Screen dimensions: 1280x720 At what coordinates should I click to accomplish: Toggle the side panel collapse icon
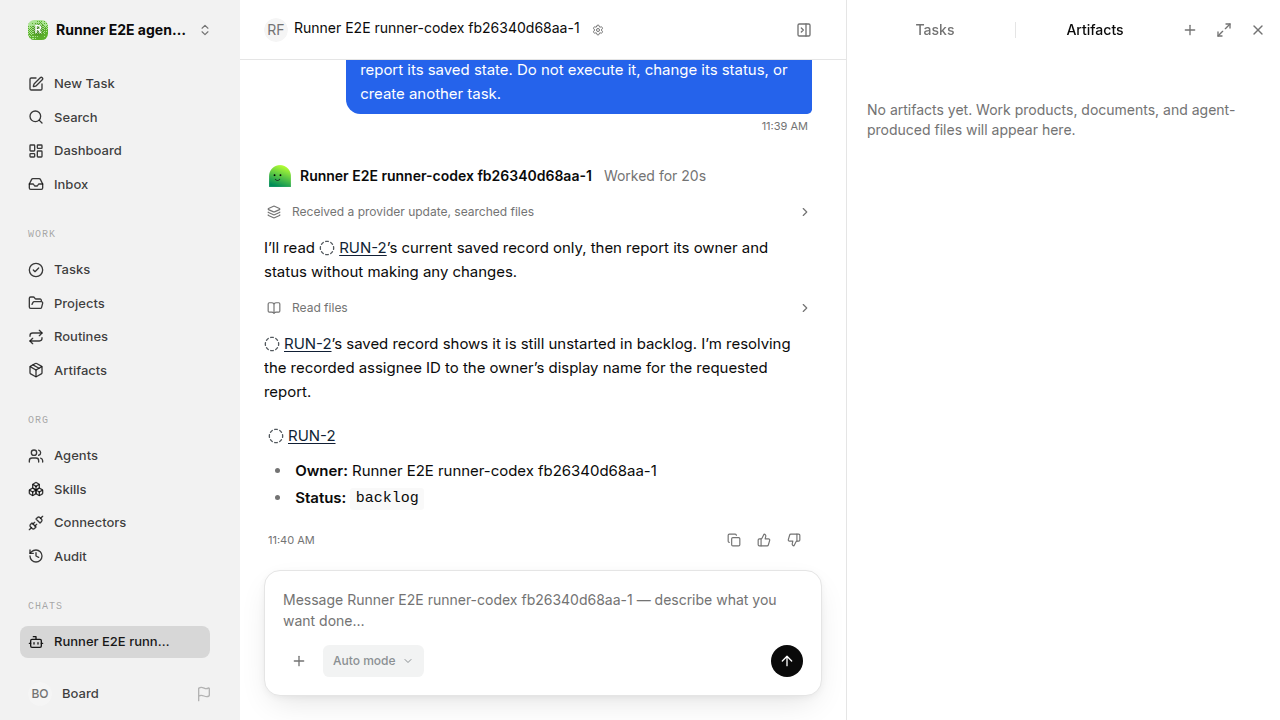point(804,30)
